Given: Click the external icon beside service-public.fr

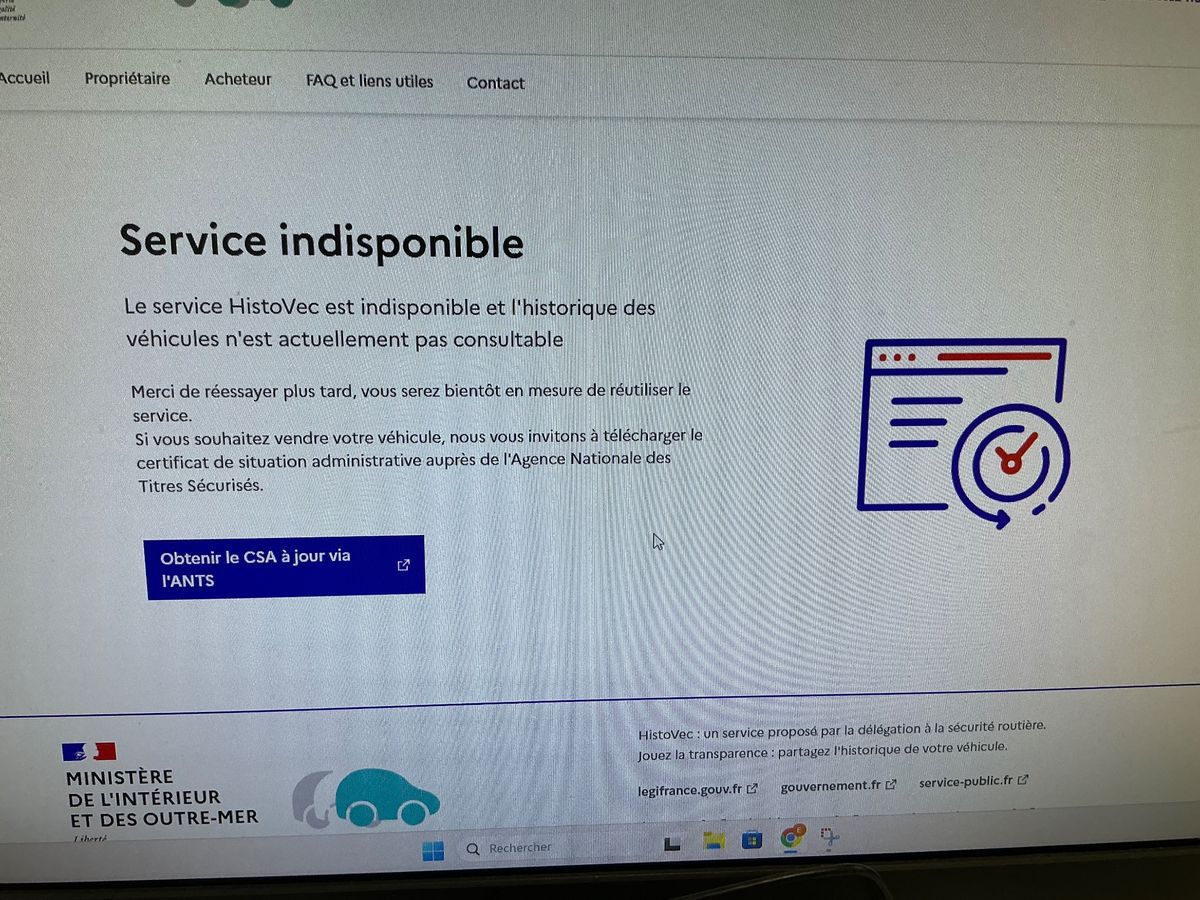Looking at the screenshot, I should tap(1023, 780).
